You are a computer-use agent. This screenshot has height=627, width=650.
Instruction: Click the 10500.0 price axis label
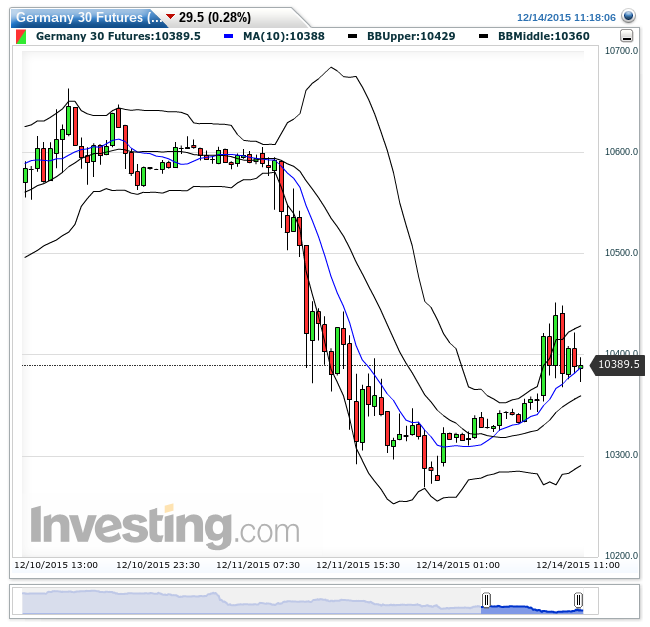(x=621, y=253)
